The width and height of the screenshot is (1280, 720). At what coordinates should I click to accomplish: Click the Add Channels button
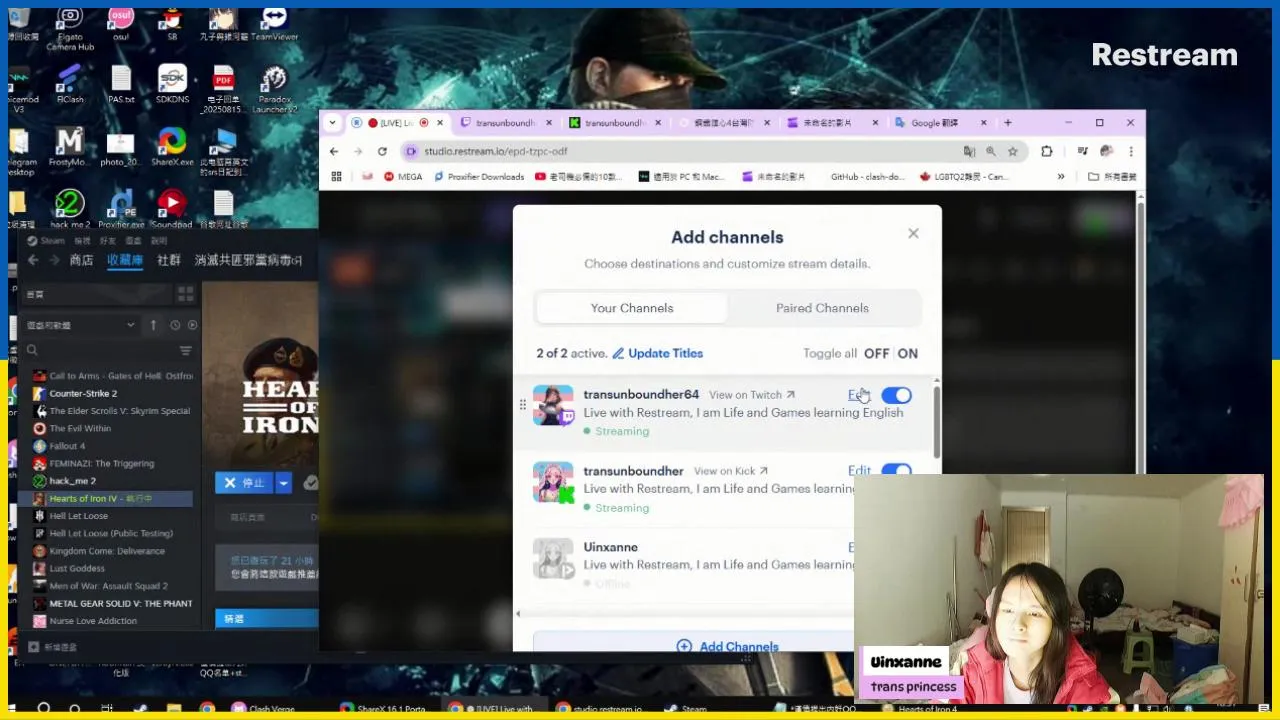728,646
